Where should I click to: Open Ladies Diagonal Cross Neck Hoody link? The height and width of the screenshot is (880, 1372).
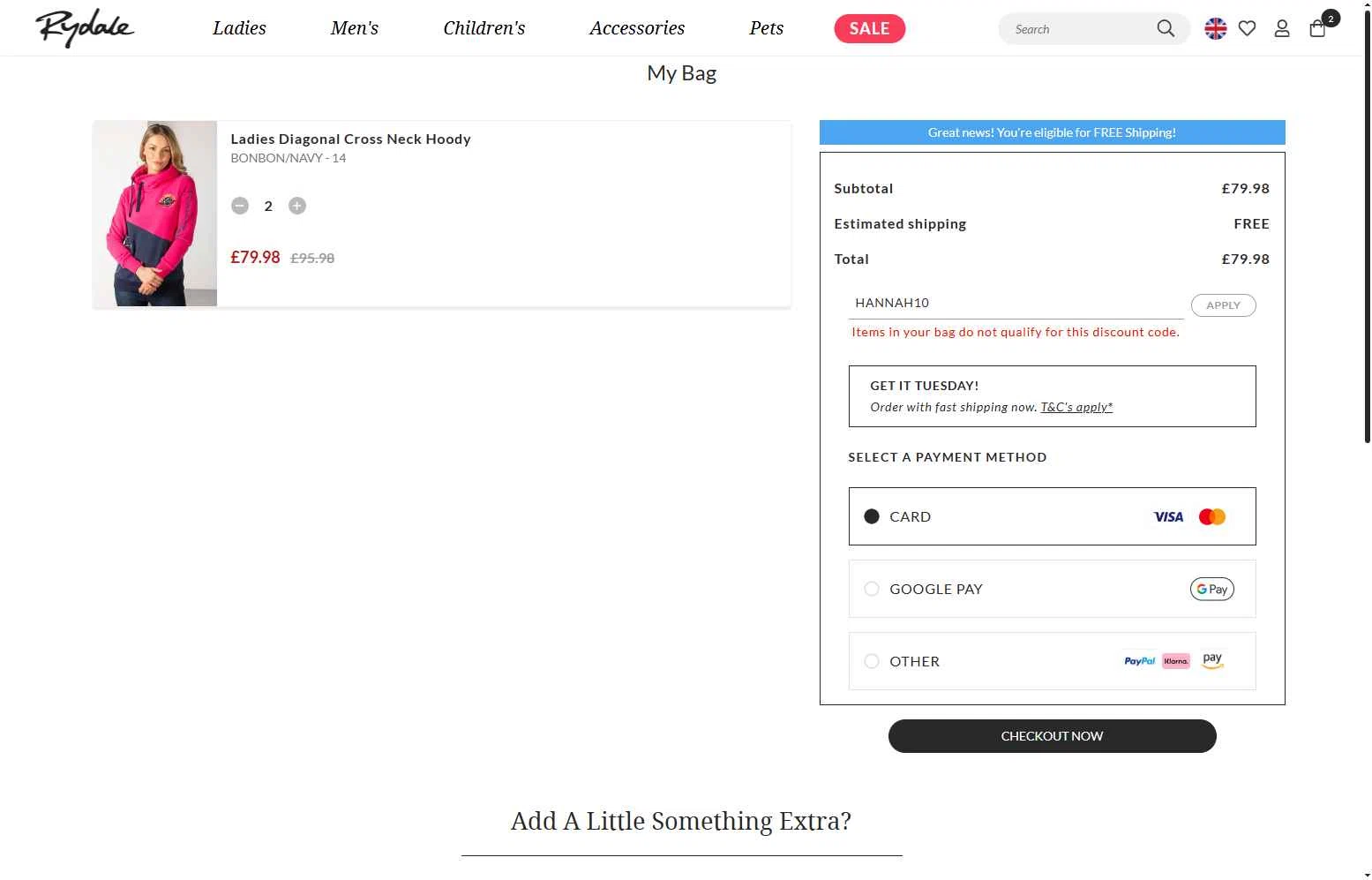[x=350, y=139]
